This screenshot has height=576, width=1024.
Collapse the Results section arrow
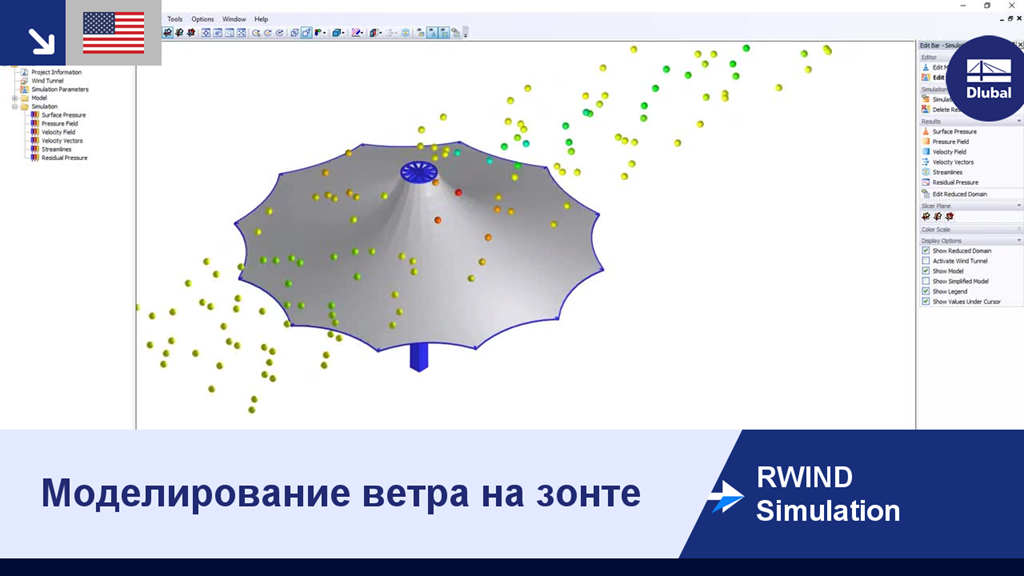point(1018,121)
